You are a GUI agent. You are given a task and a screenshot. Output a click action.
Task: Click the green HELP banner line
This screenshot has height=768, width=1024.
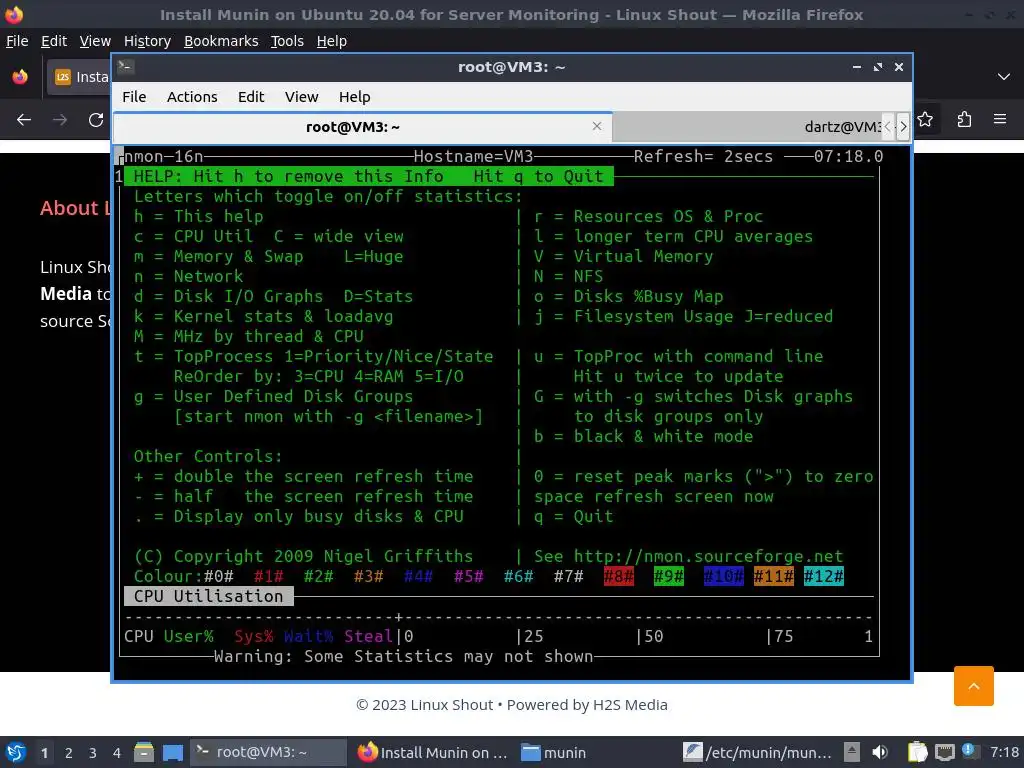pos(369,176)
